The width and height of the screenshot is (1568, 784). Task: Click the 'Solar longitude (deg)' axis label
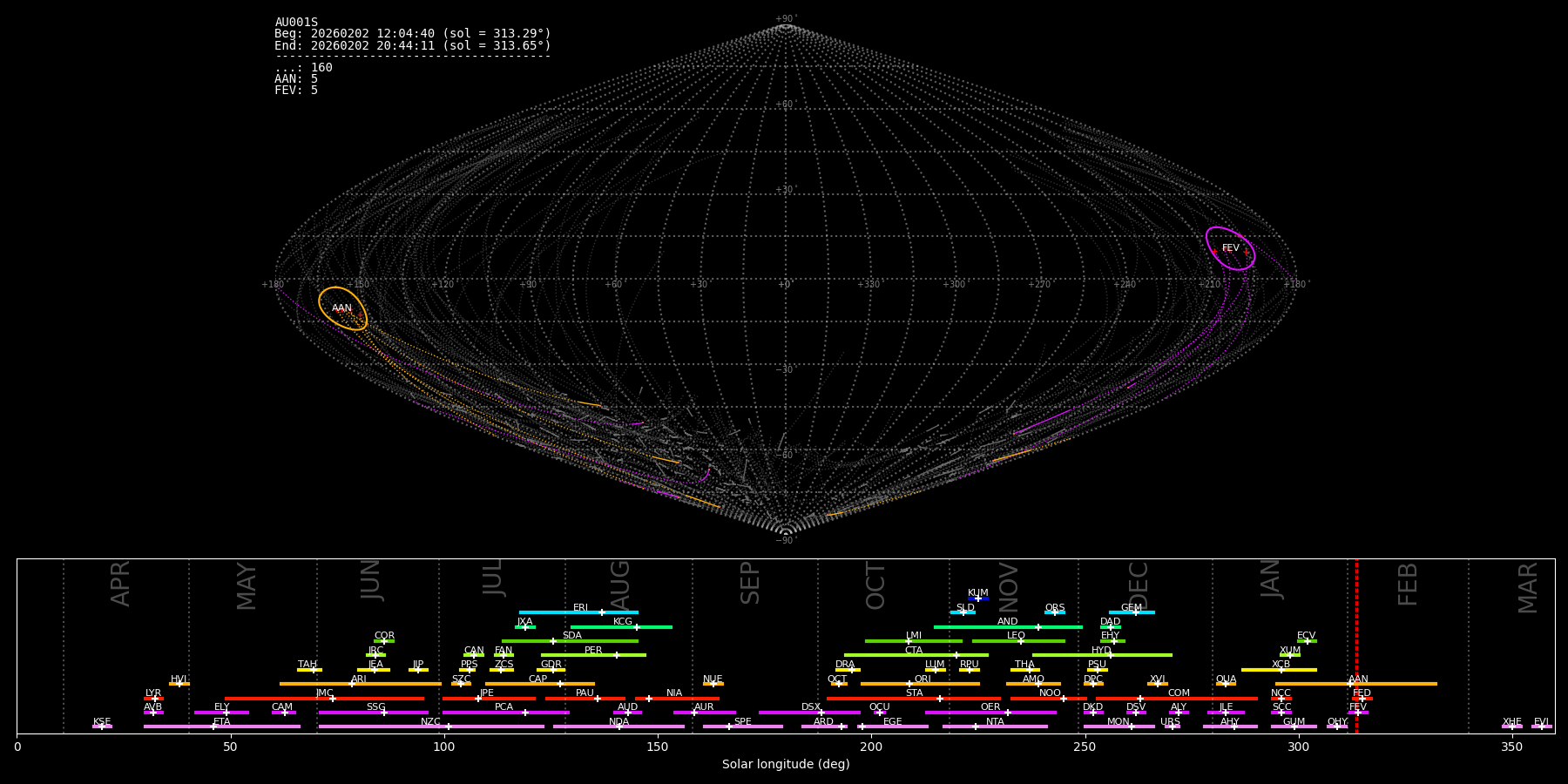point(786,764)
